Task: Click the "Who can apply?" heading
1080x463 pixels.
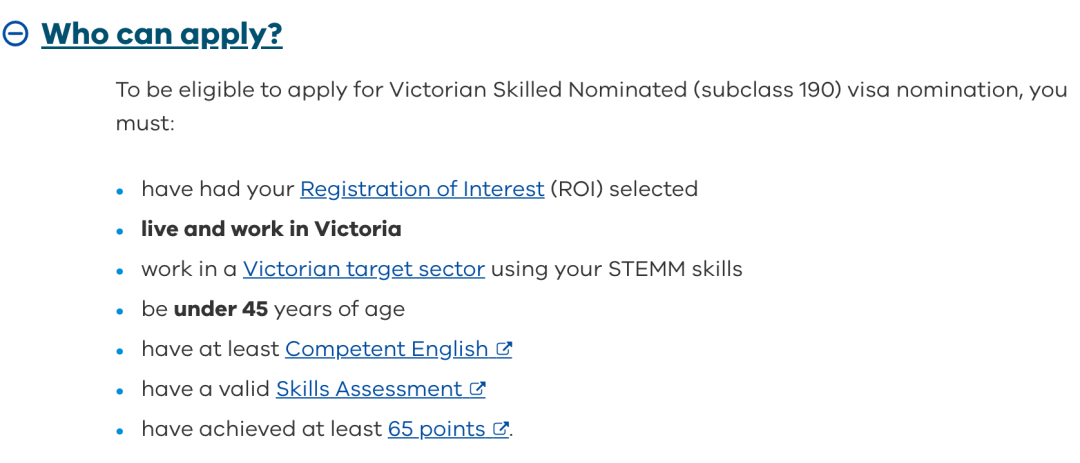Action: (x=162, y=34)
